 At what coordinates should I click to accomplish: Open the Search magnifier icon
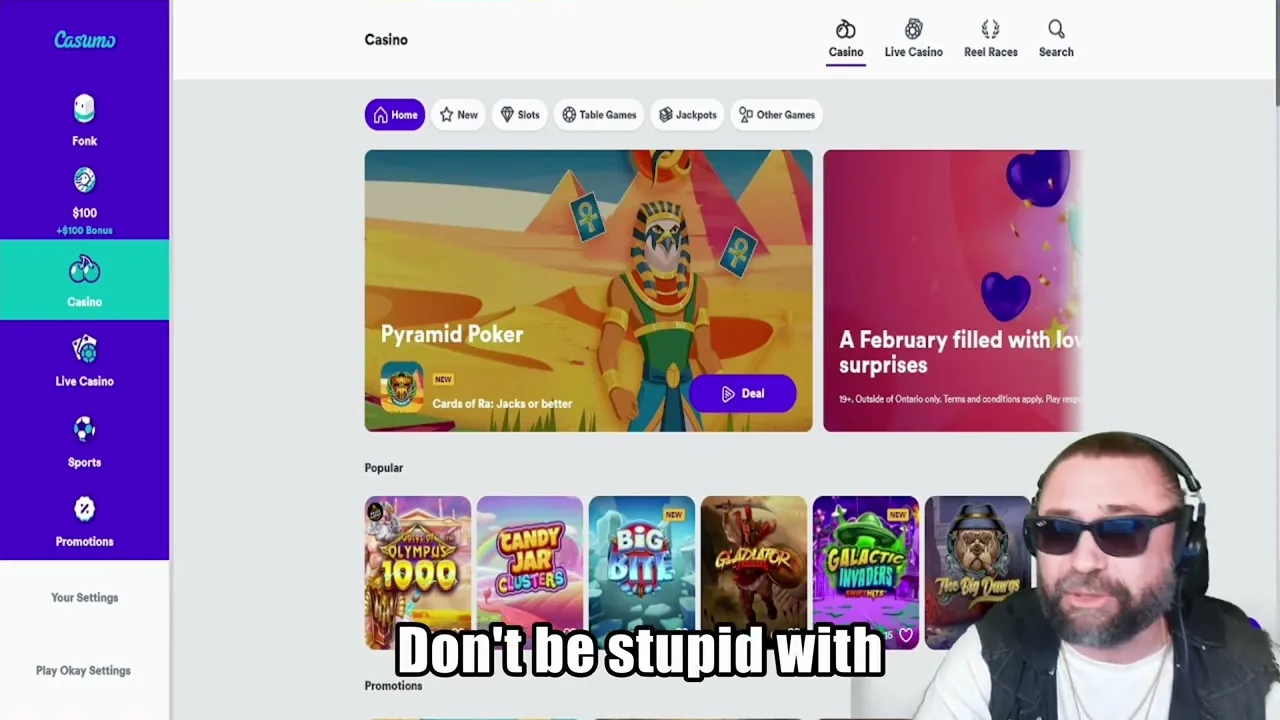tap(1056, 29)
